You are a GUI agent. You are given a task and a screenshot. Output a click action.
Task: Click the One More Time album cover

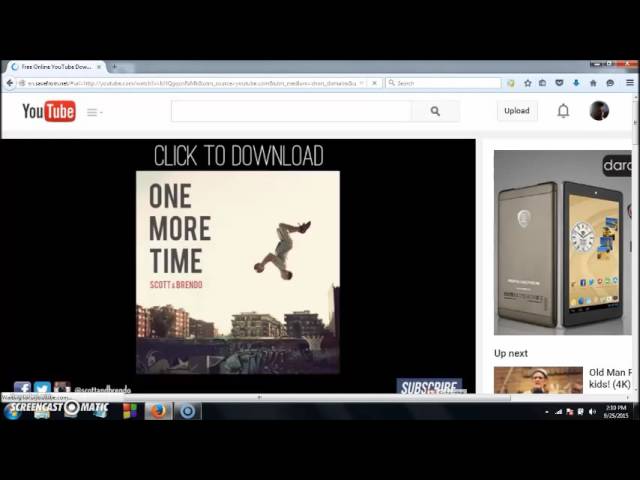(x=238, y=272)
